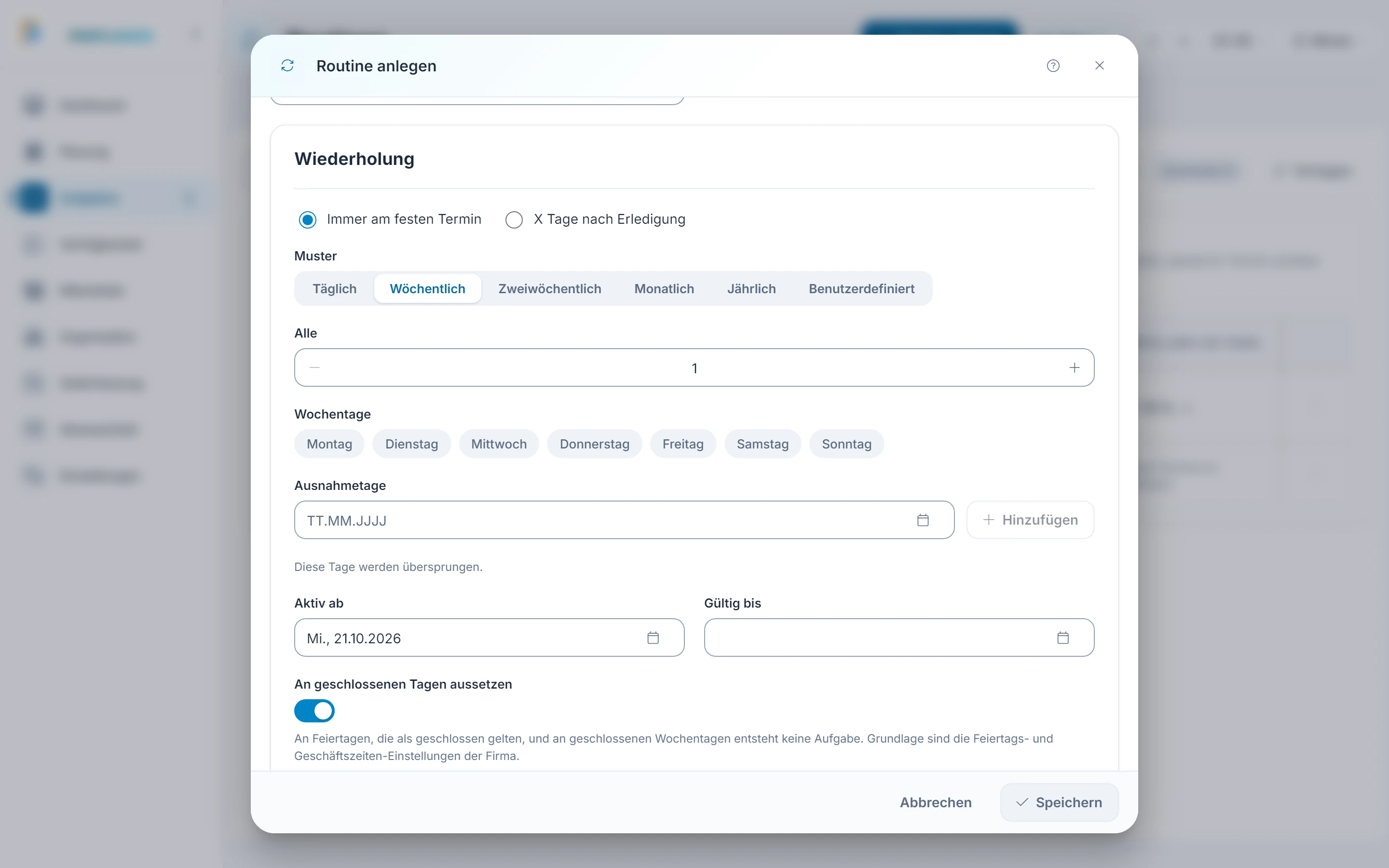Close the Routine anlegen dialog
This screenshot has width=1389, height=868.
(x=1099, y=66)
